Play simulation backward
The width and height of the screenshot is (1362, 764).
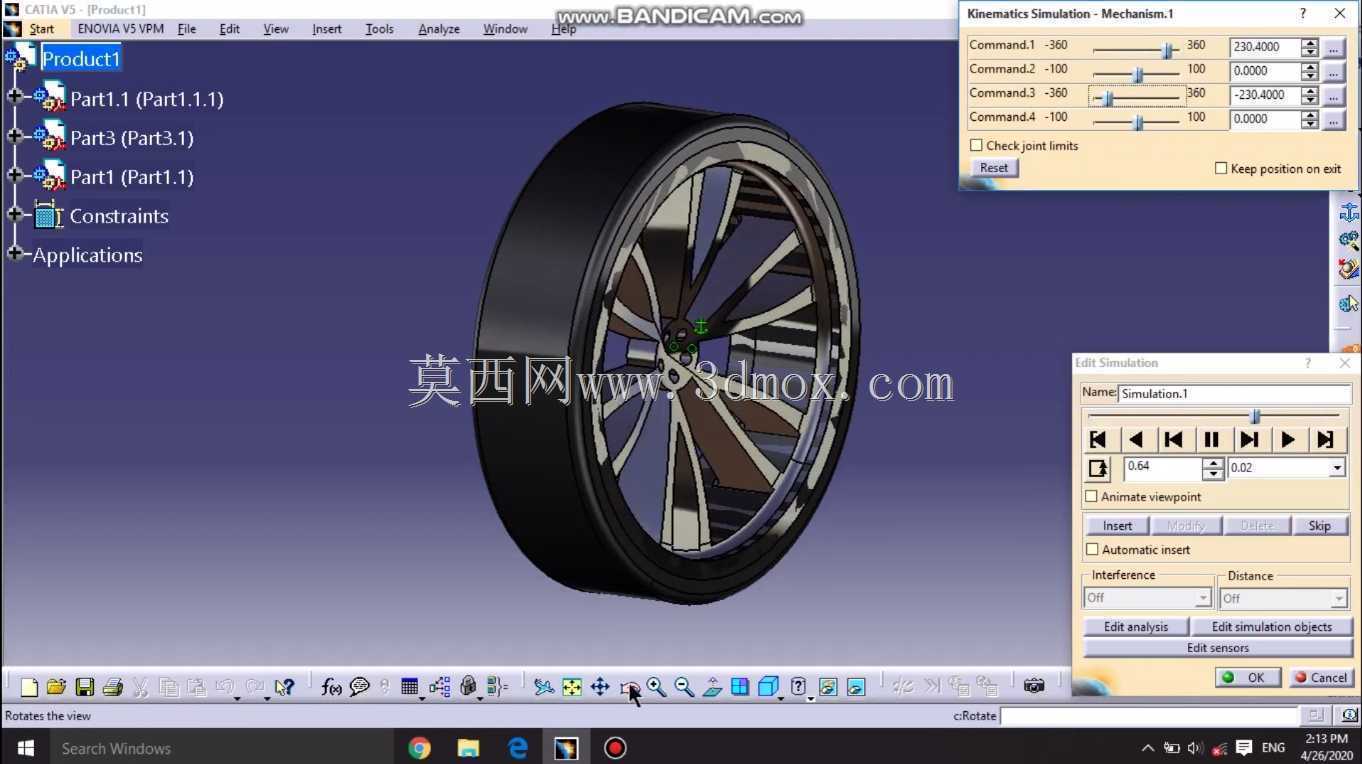pyautogui.click(x=1136, y=440)
